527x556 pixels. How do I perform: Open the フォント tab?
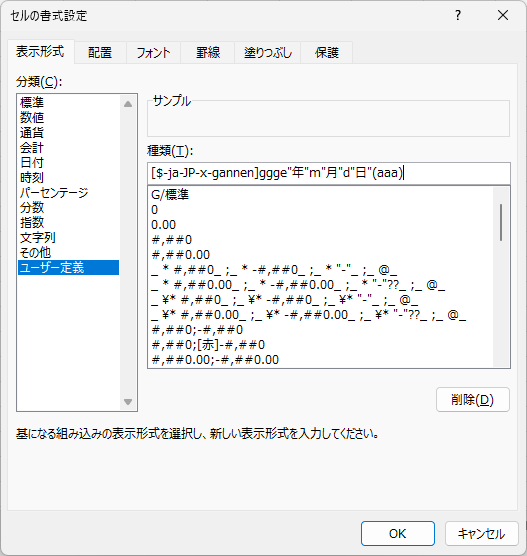[x=153, y=52]
